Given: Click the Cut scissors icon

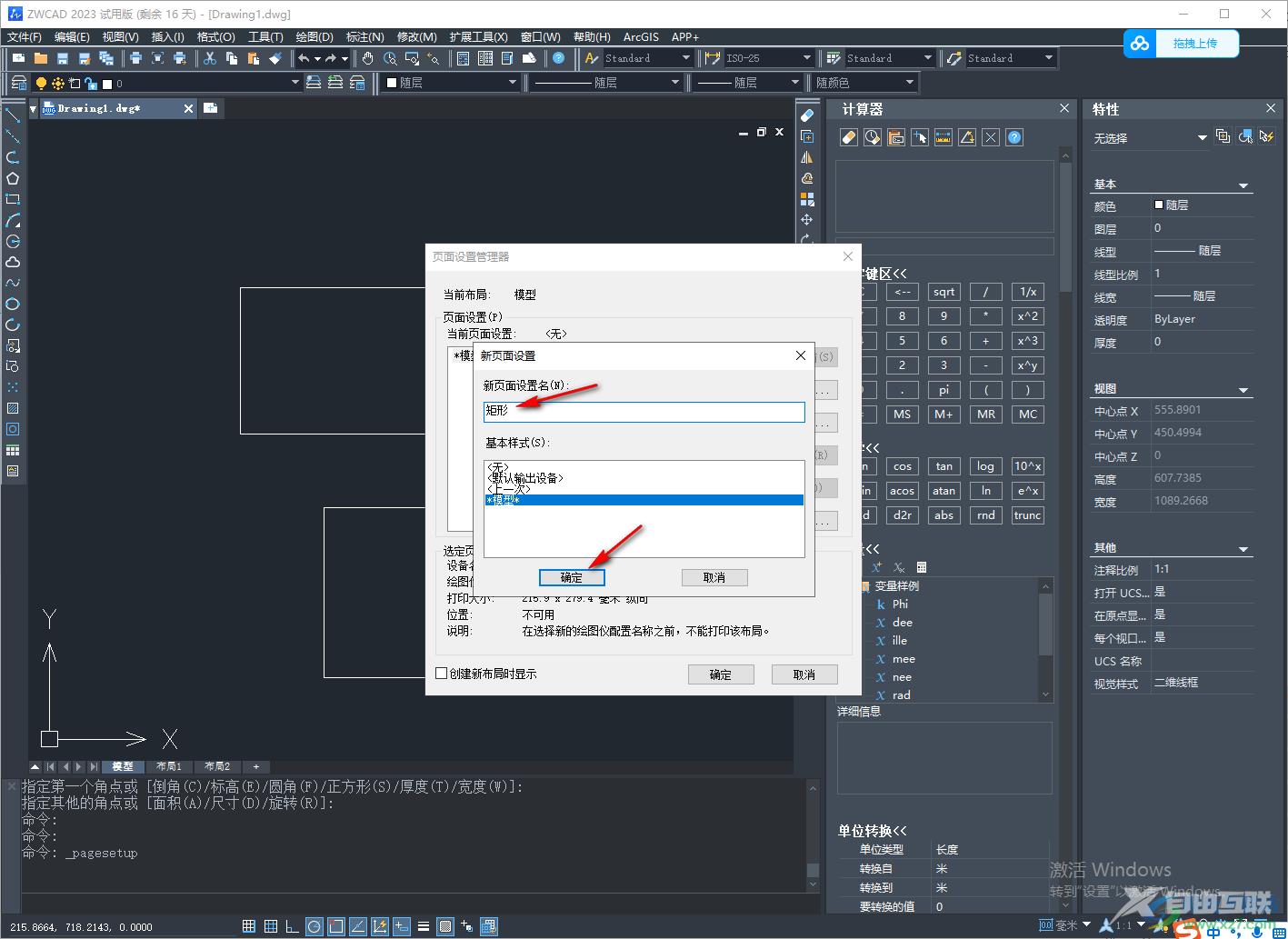Looking at the screenshot, I should [x=210, y=58].
